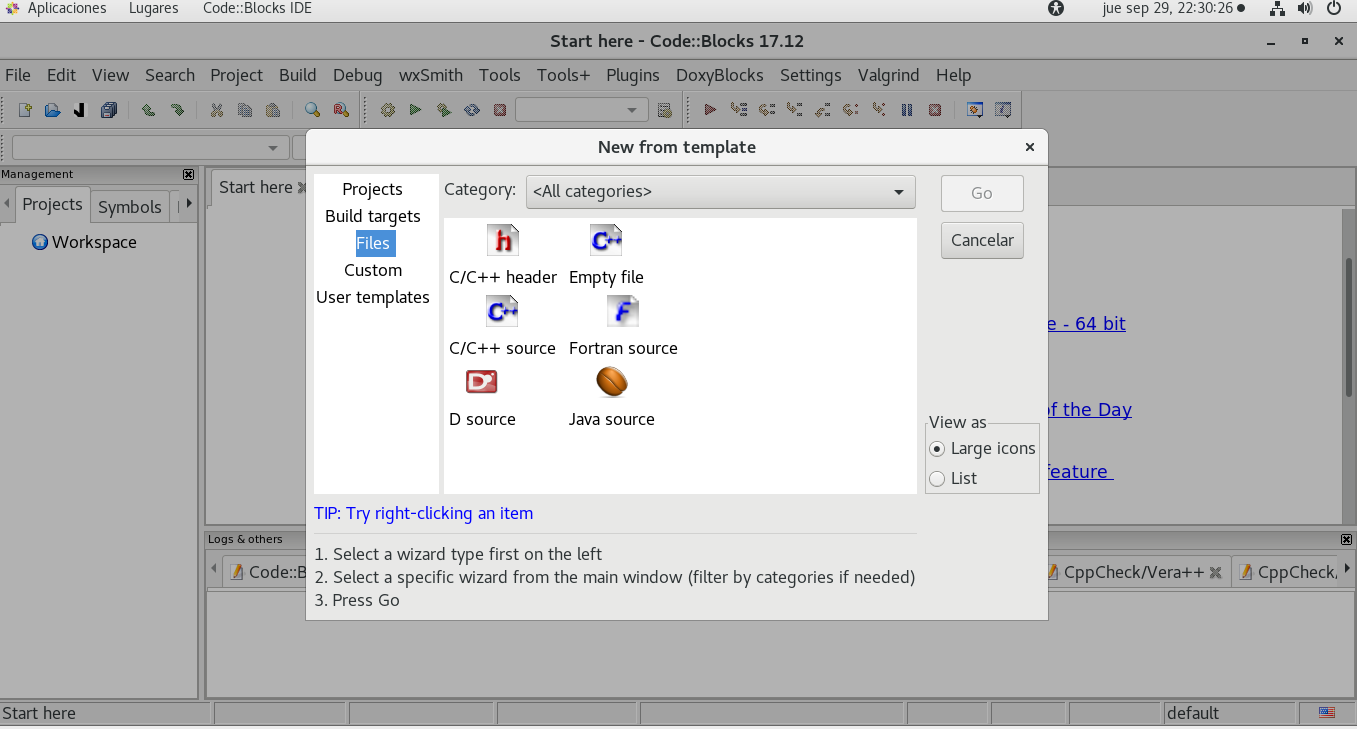Screen dimensions: 1357x729
Task: Close the Management panel with its X box
Action: [x=188, y=174]
